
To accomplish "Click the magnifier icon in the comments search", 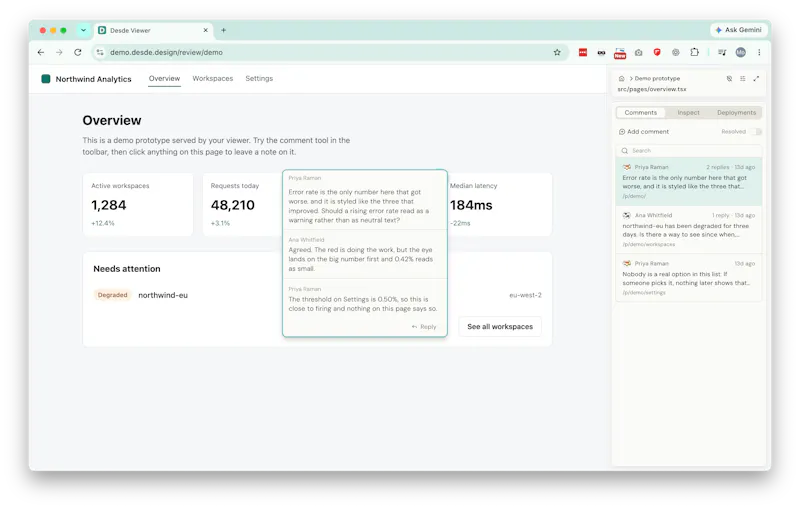I will [624, 150].
